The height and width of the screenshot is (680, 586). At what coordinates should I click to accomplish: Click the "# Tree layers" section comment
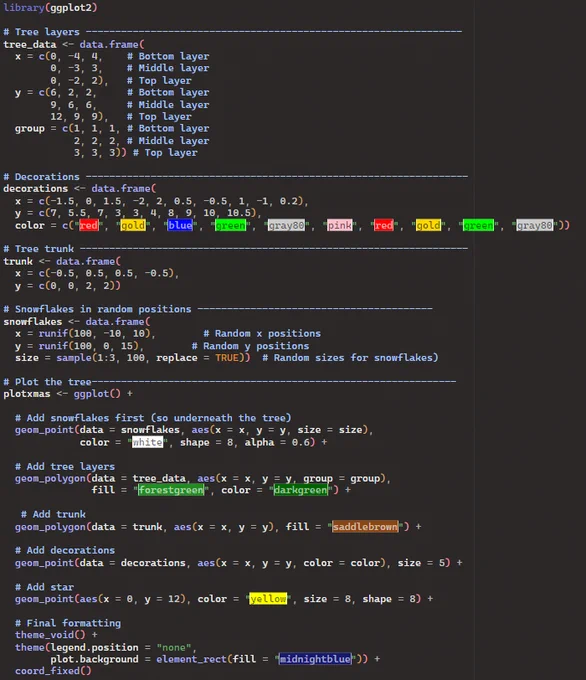[x=42, y=32]
